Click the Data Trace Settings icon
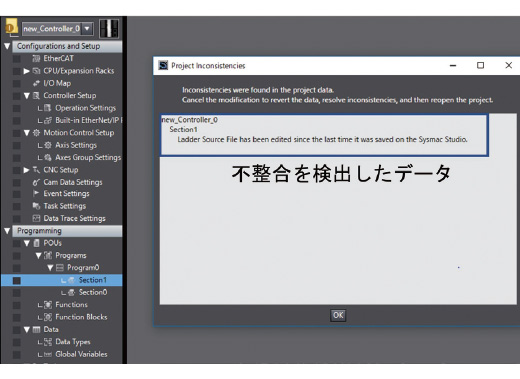Viewport: 520px width, 379px height. tap(36, 218)
